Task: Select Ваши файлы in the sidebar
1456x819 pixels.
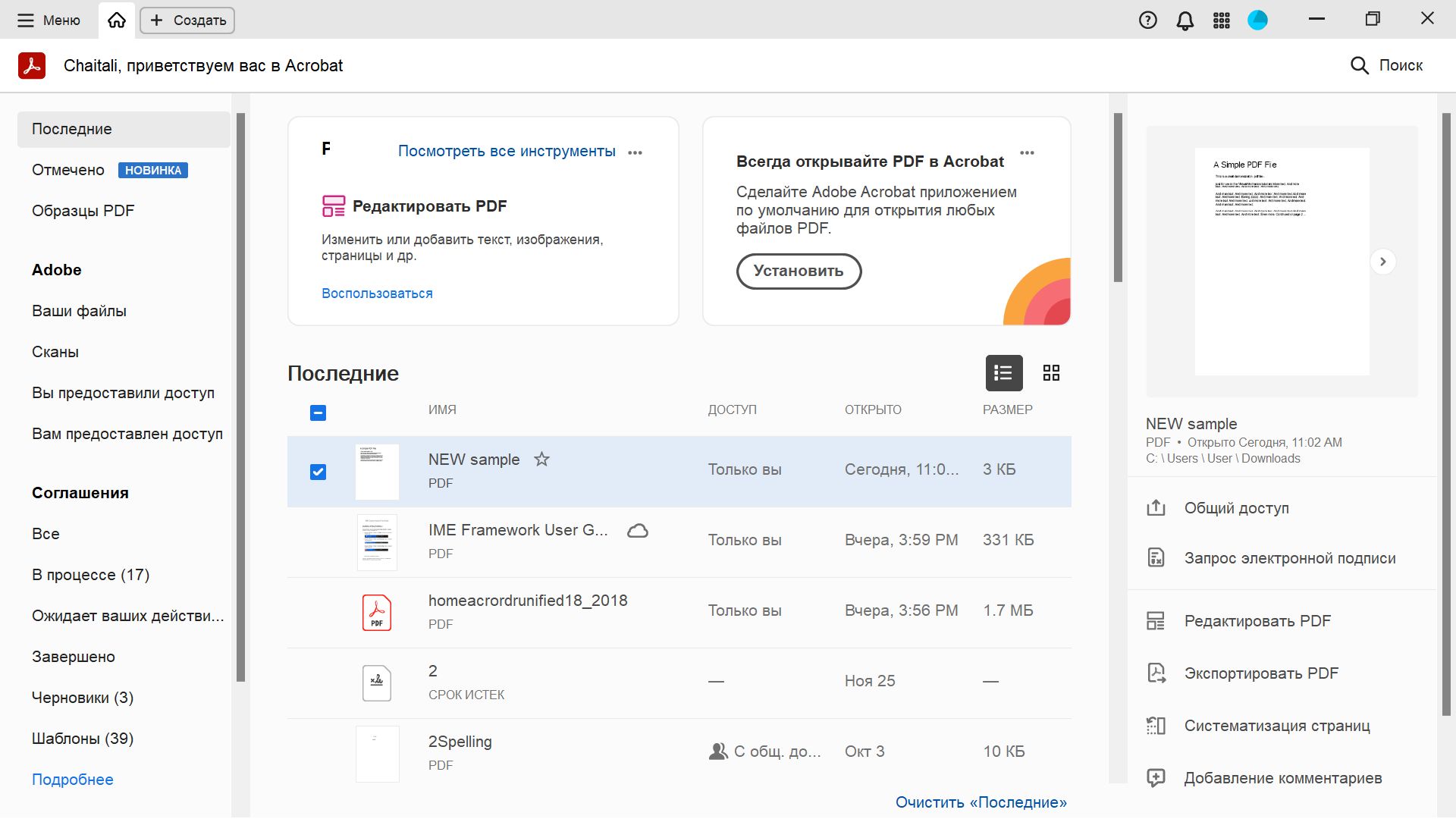Action: (79, 311)
